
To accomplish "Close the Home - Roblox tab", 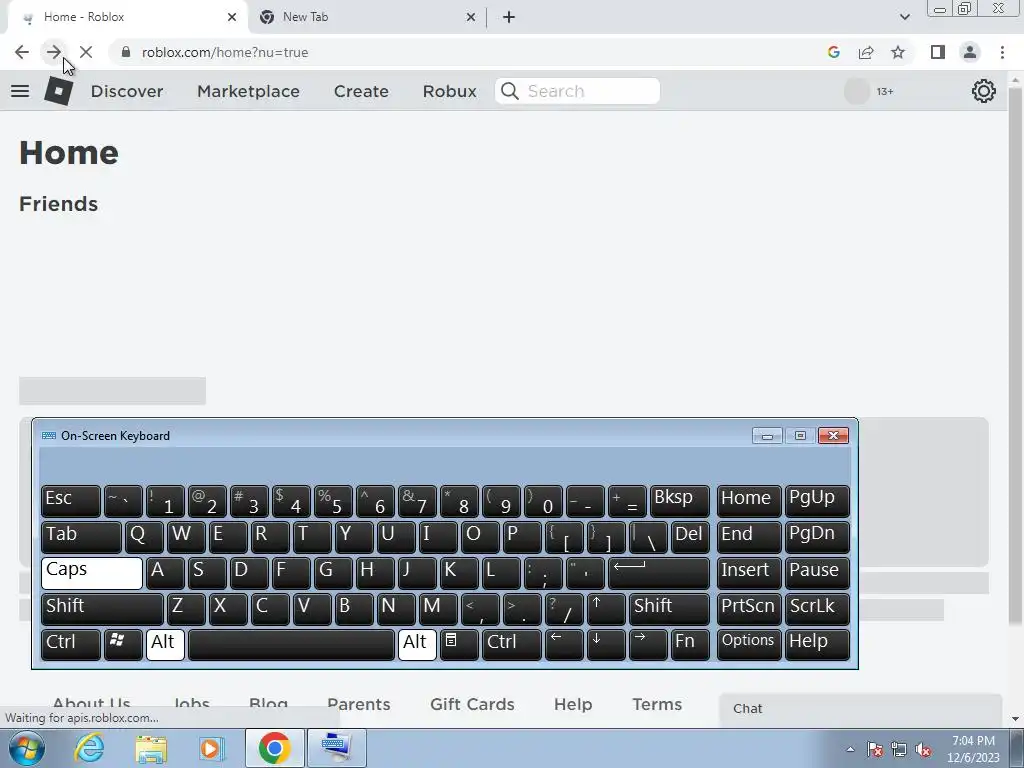I will 232,17.
